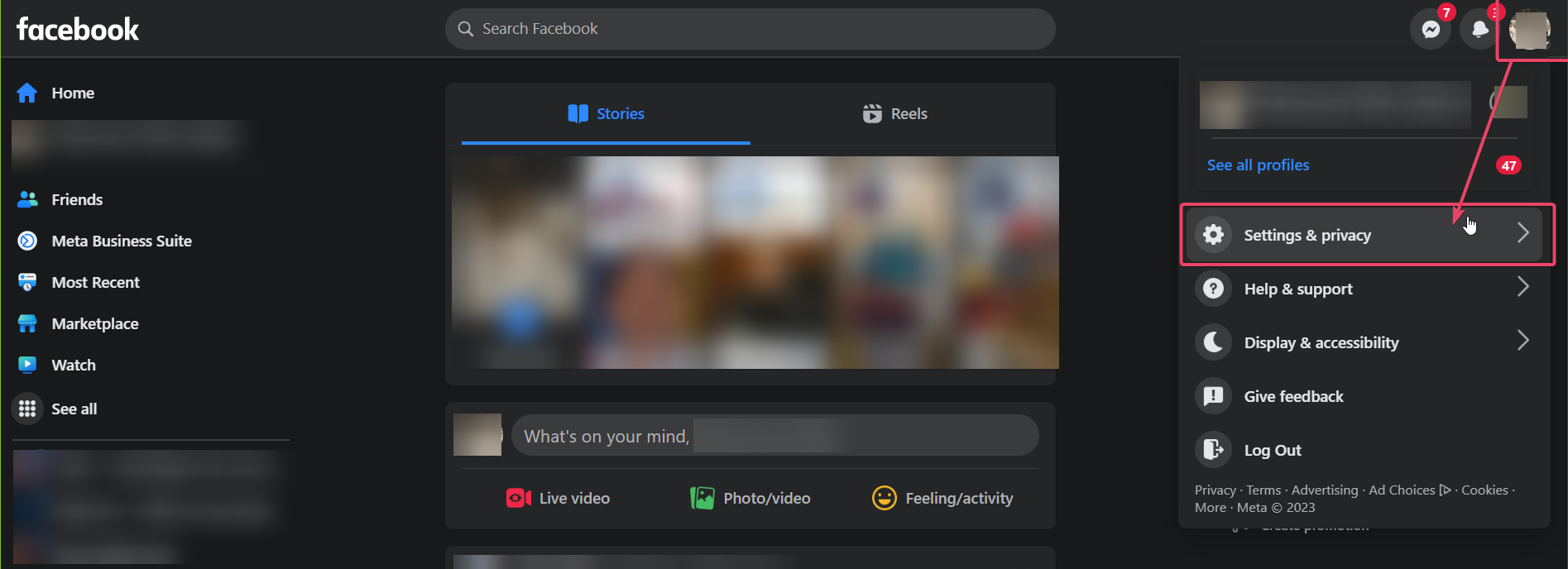Select the Stories tab
Image resolution: width=1568 pixels, height=569 pixels.
(606, 114)
